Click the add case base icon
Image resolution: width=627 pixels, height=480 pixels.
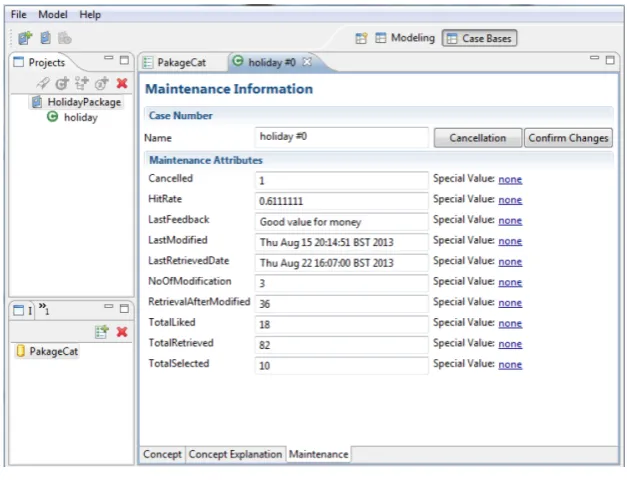(102, 332)
